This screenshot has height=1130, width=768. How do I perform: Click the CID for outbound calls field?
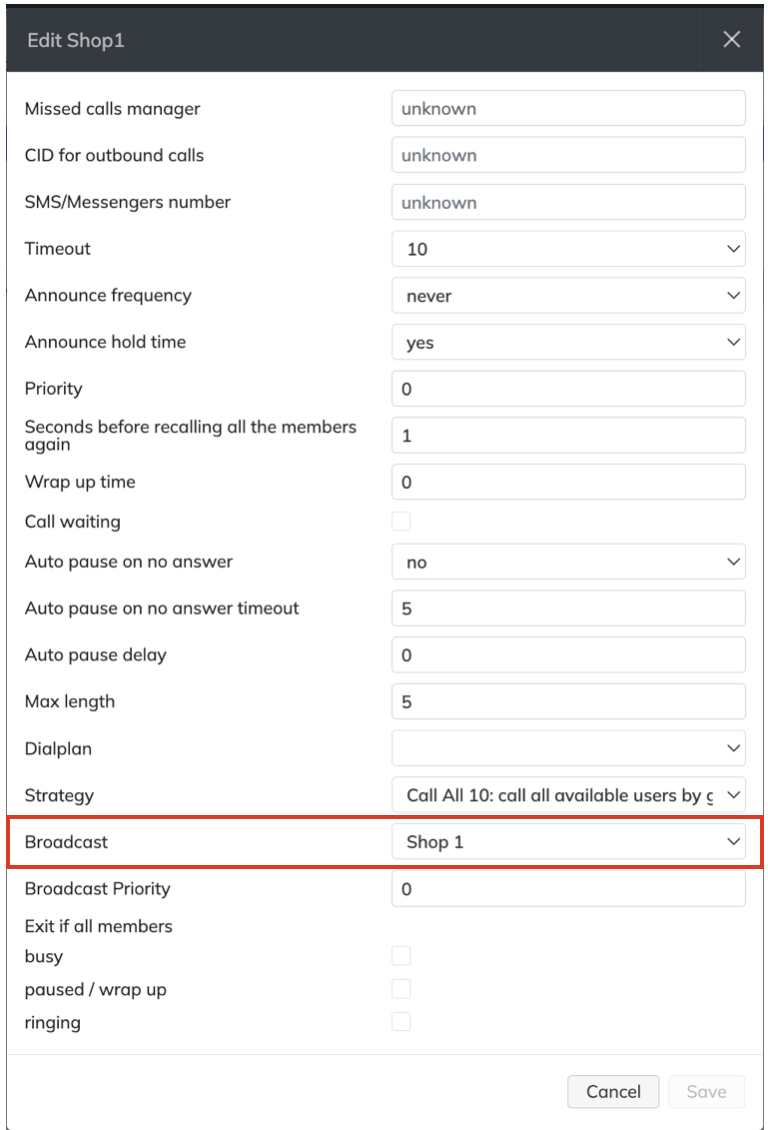(568, 155)
